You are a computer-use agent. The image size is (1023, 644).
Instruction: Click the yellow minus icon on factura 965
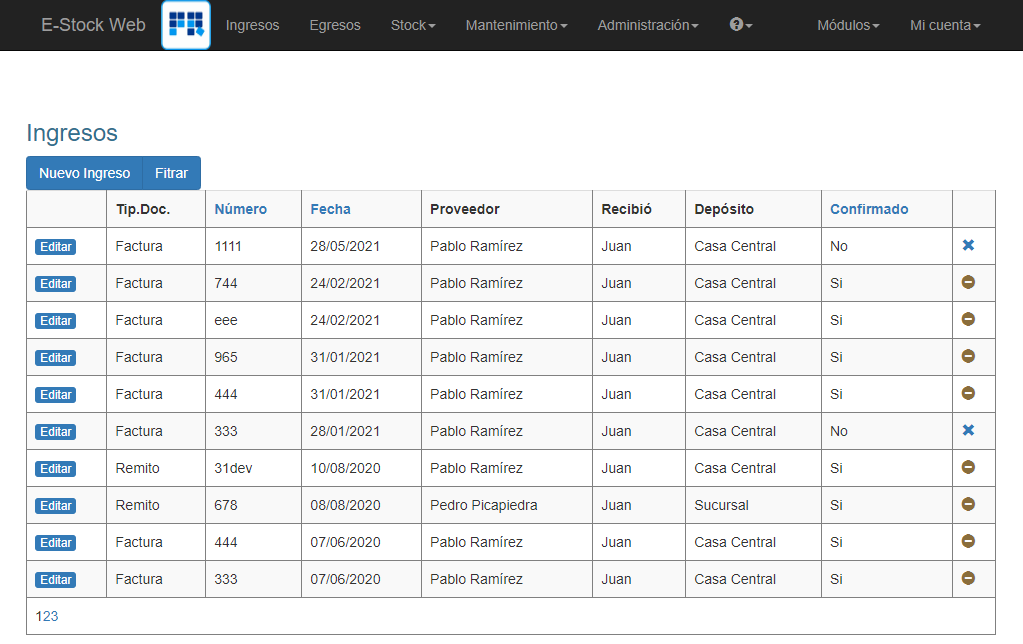pos(967,357)
